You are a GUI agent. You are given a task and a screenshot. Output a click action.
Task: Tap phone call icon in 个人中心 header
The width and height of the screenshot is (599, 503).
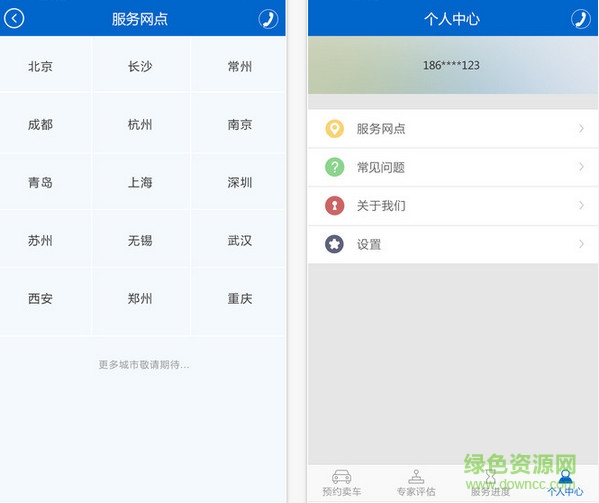(x=581, y=19)
